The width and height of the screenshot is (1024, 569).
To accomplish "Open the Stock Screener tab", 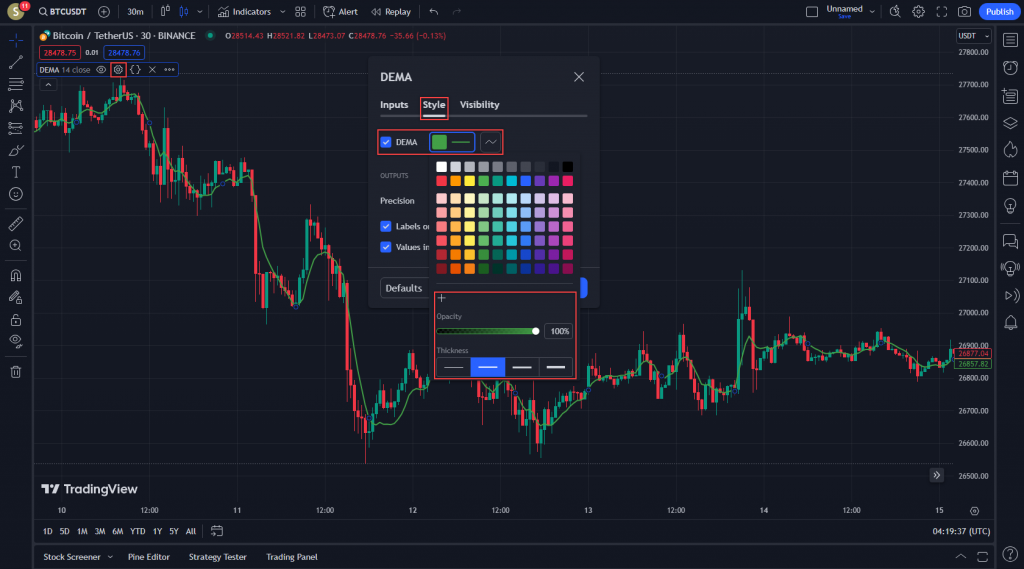I will (x=72, y=557).
